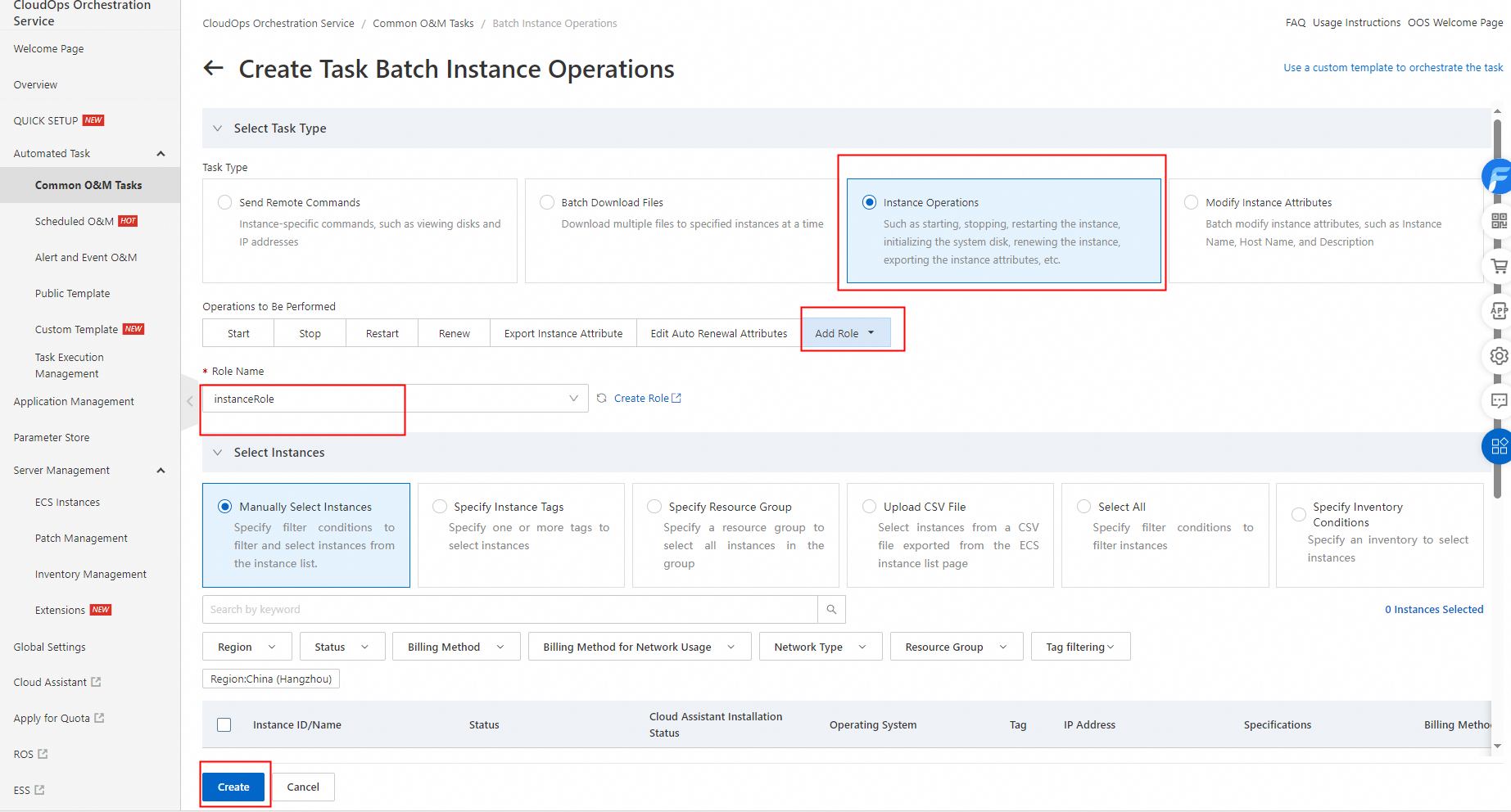Choose Specify Resource Group option
The height and width of the screenshot is (812, 1511).
coord(735,535)
